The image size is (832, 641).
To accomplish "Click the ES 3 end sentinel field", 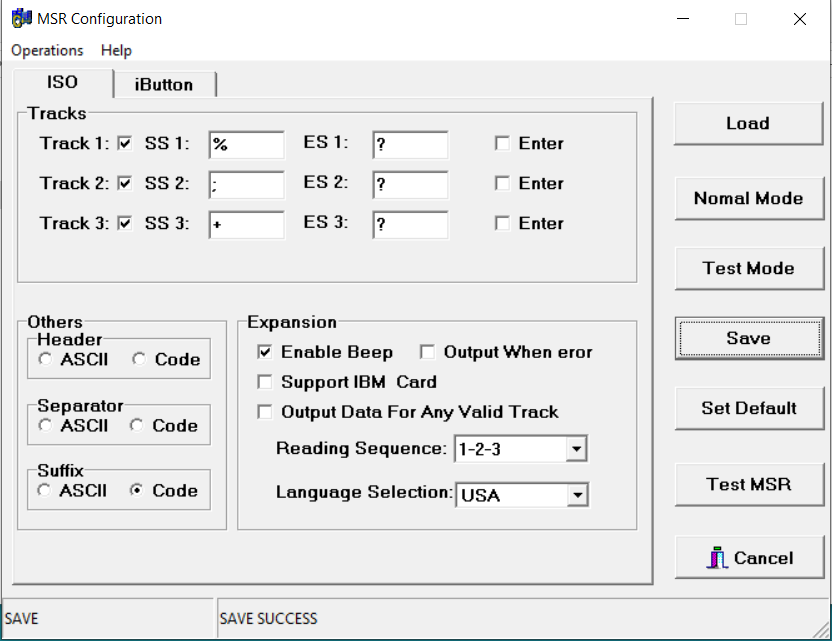I will click(410, 225).
